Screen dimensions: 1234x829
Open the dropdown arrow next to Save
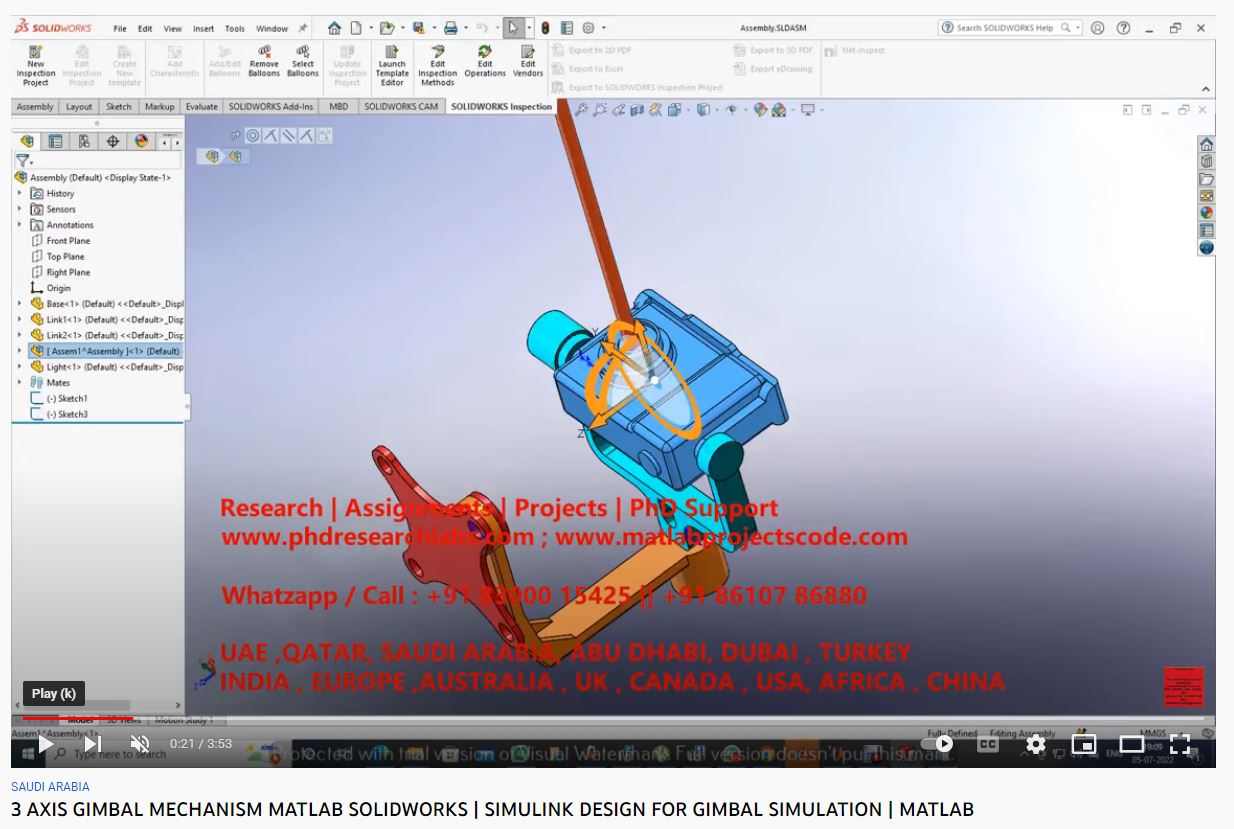[433, 28]
